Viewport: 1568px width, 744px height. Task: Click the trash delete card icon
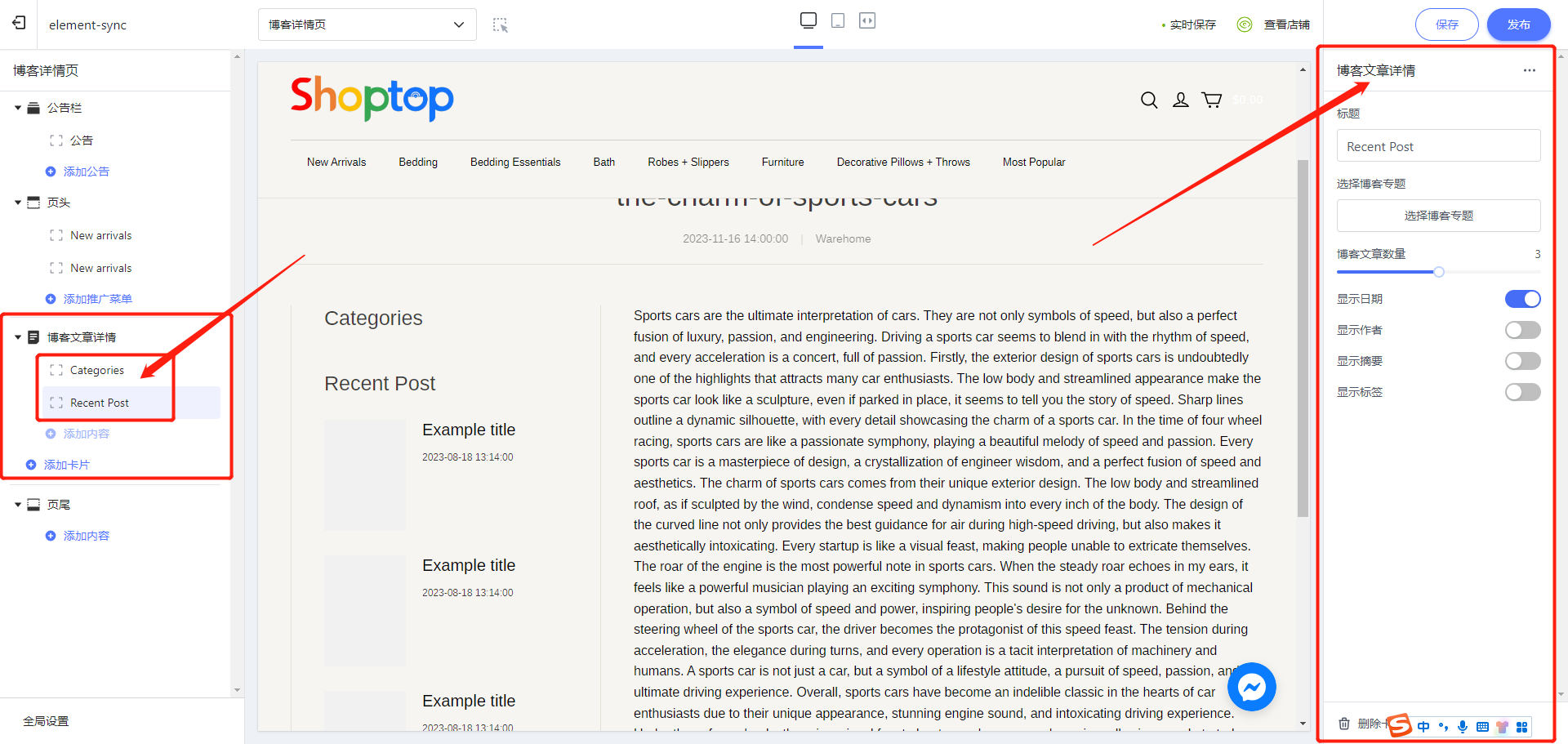(x=1344, y=724)
